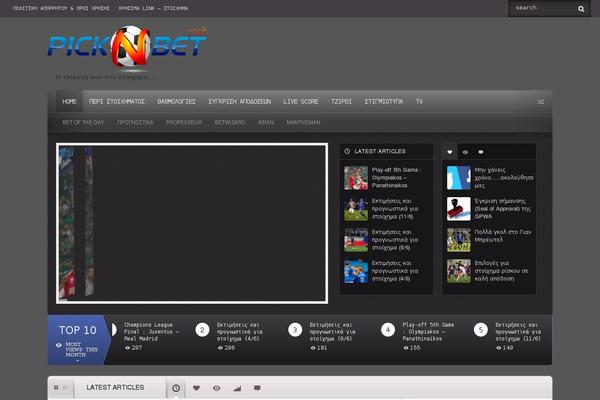Select the comment sort icon in the bottom bar
This screenshot has width=600, height=400.
[x=257, y=388]
